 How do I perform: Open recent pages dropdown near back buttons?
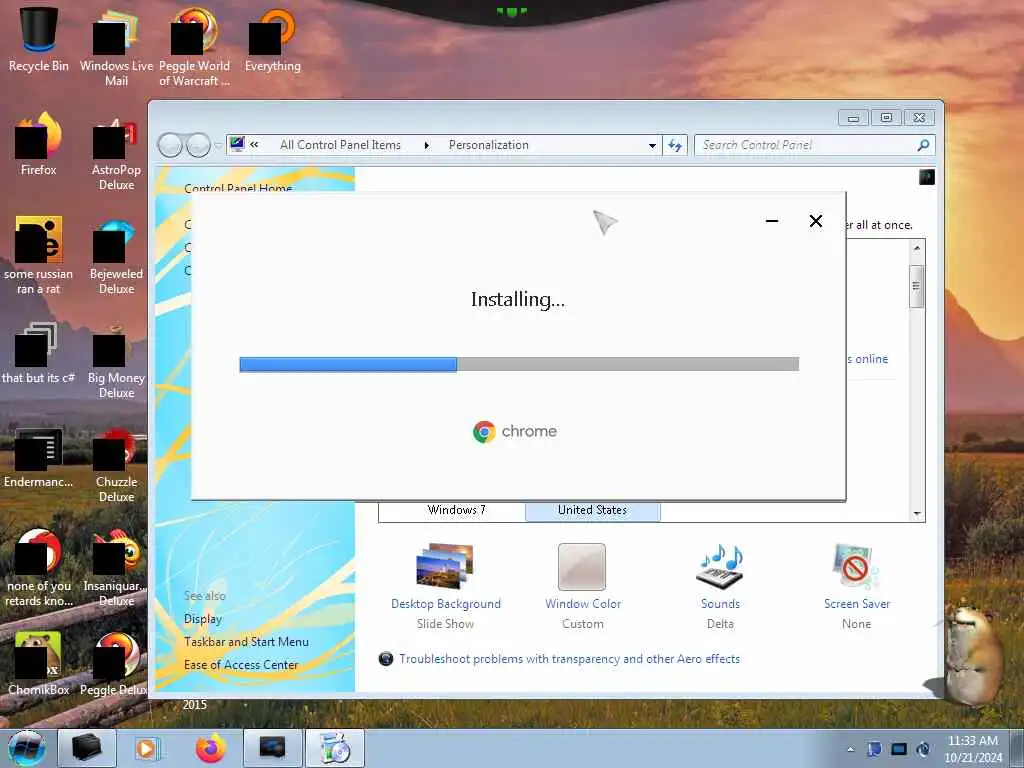pyautogui.click(x=218, y=146)
